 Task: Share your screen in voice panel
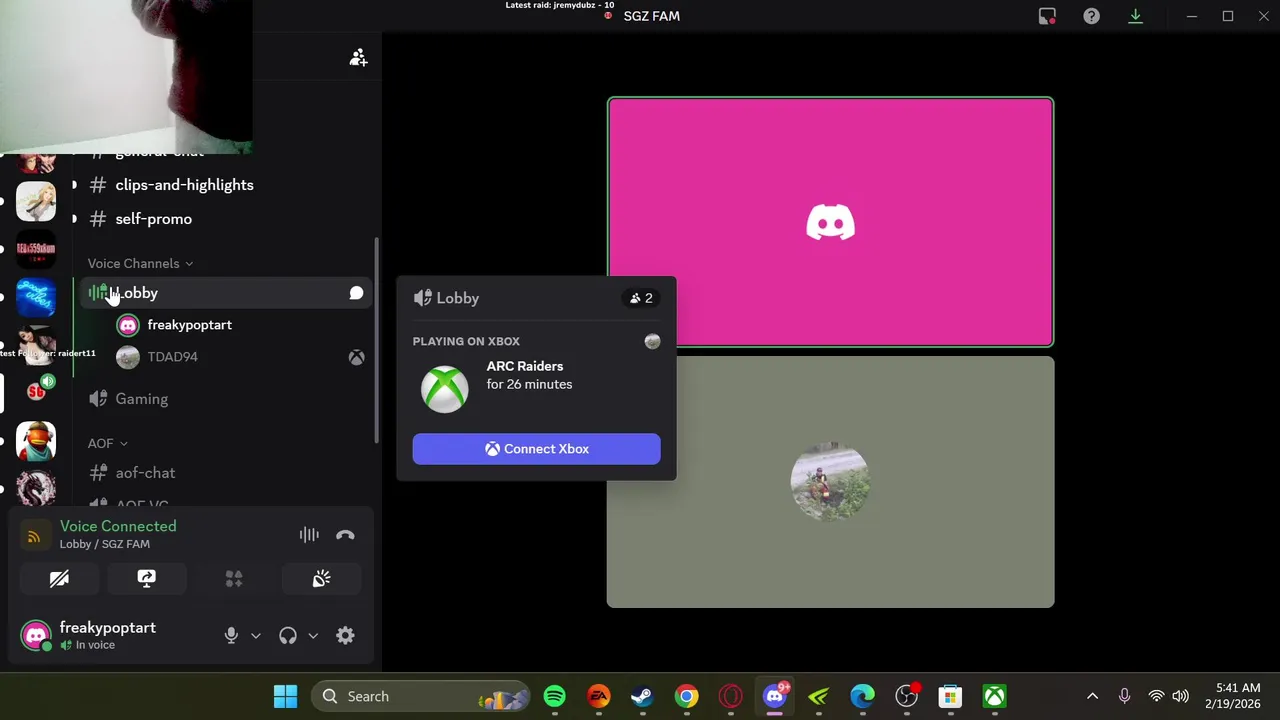click(146, 579)
